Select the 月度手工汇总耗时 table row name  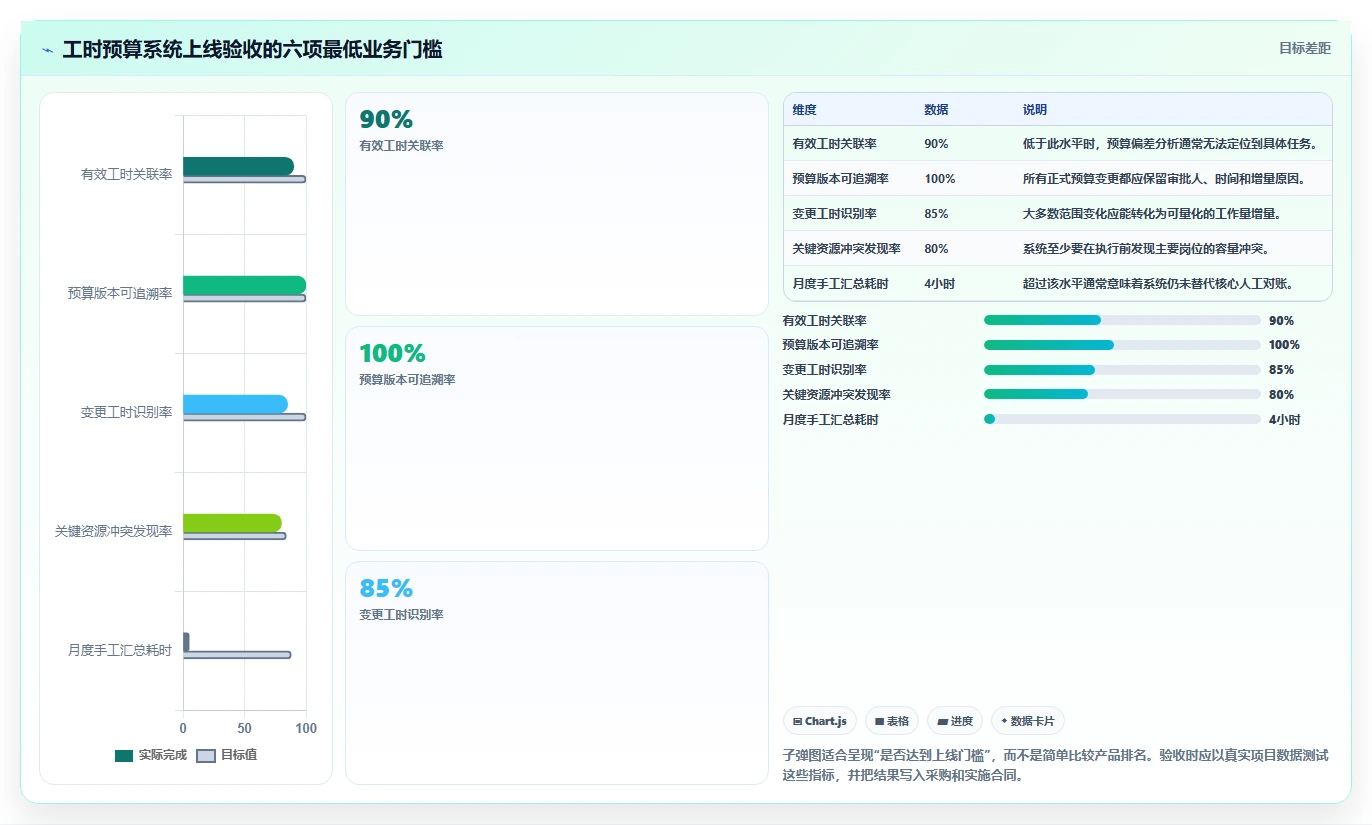[840, 284]
